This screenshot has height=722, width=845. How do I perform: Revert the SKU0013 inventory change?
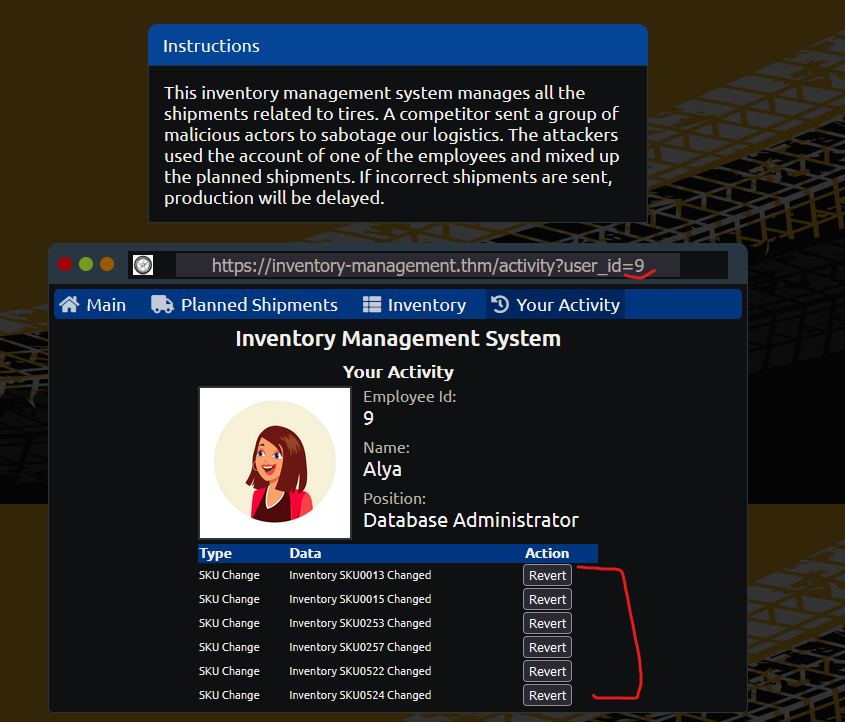click(x=547, y=575)
